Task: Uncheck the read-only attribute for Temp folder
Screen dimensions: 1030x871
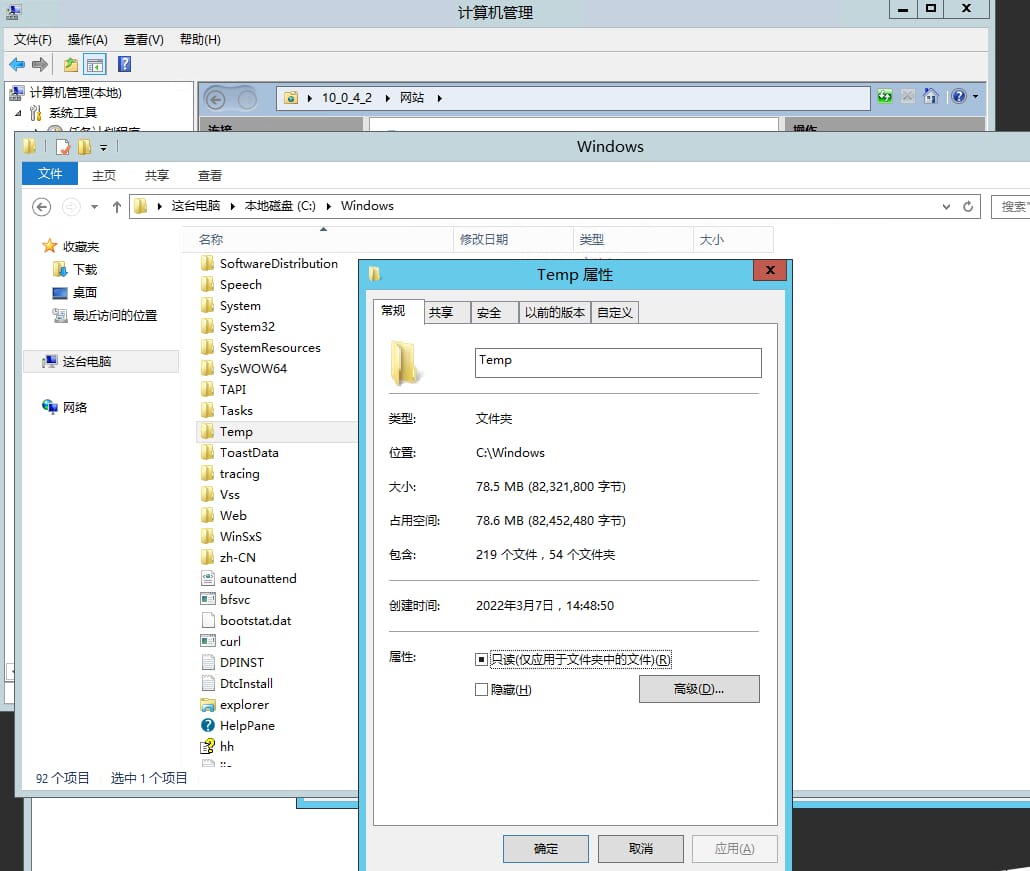Action: [484, 659]
